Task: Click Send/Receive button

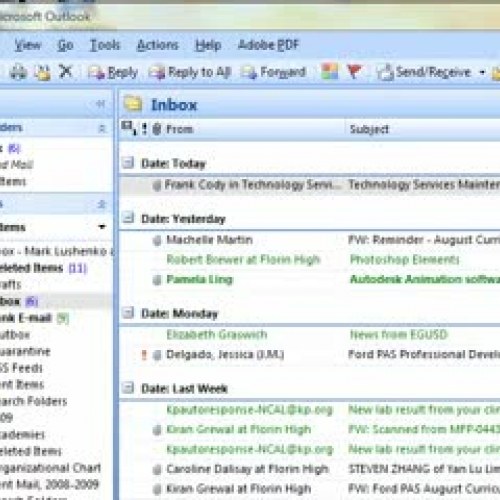Action: click(x=425, y=72)
